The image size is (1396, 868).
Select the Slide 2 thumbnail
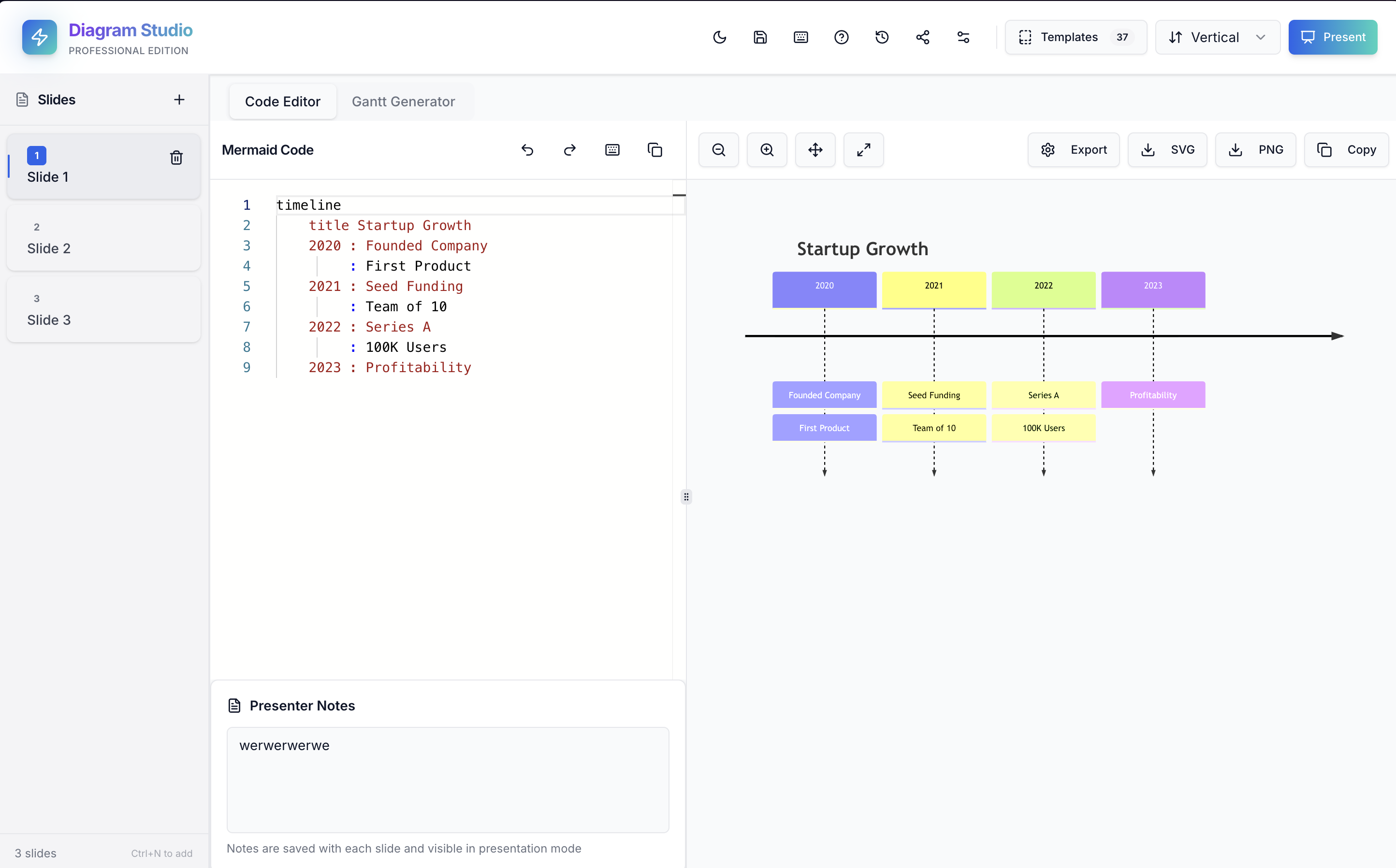click(x=103, y=238)
